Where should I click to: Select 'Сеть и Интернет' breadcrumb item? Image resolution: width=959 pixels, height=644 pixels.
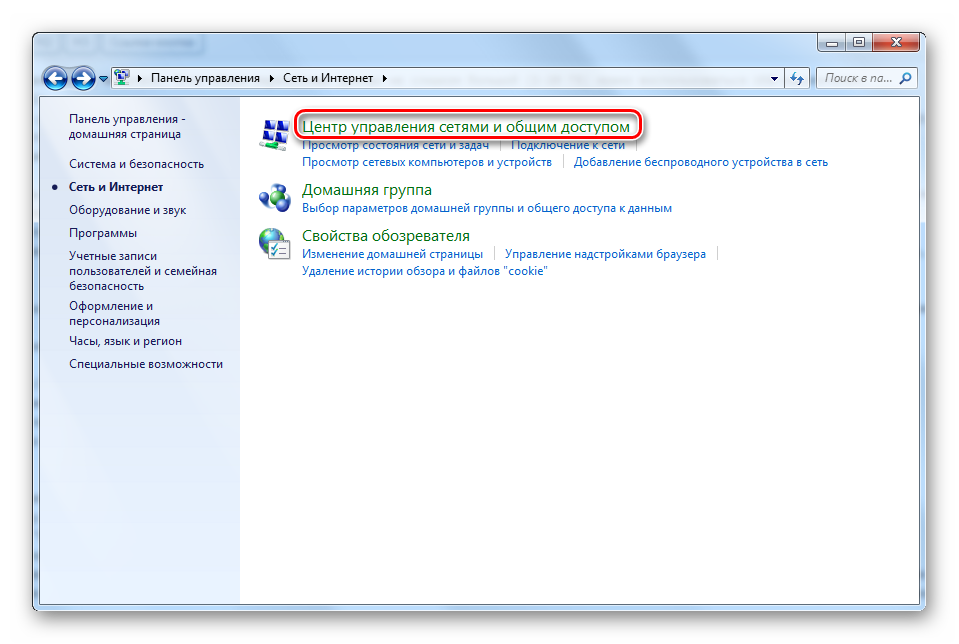click(328, 78)
